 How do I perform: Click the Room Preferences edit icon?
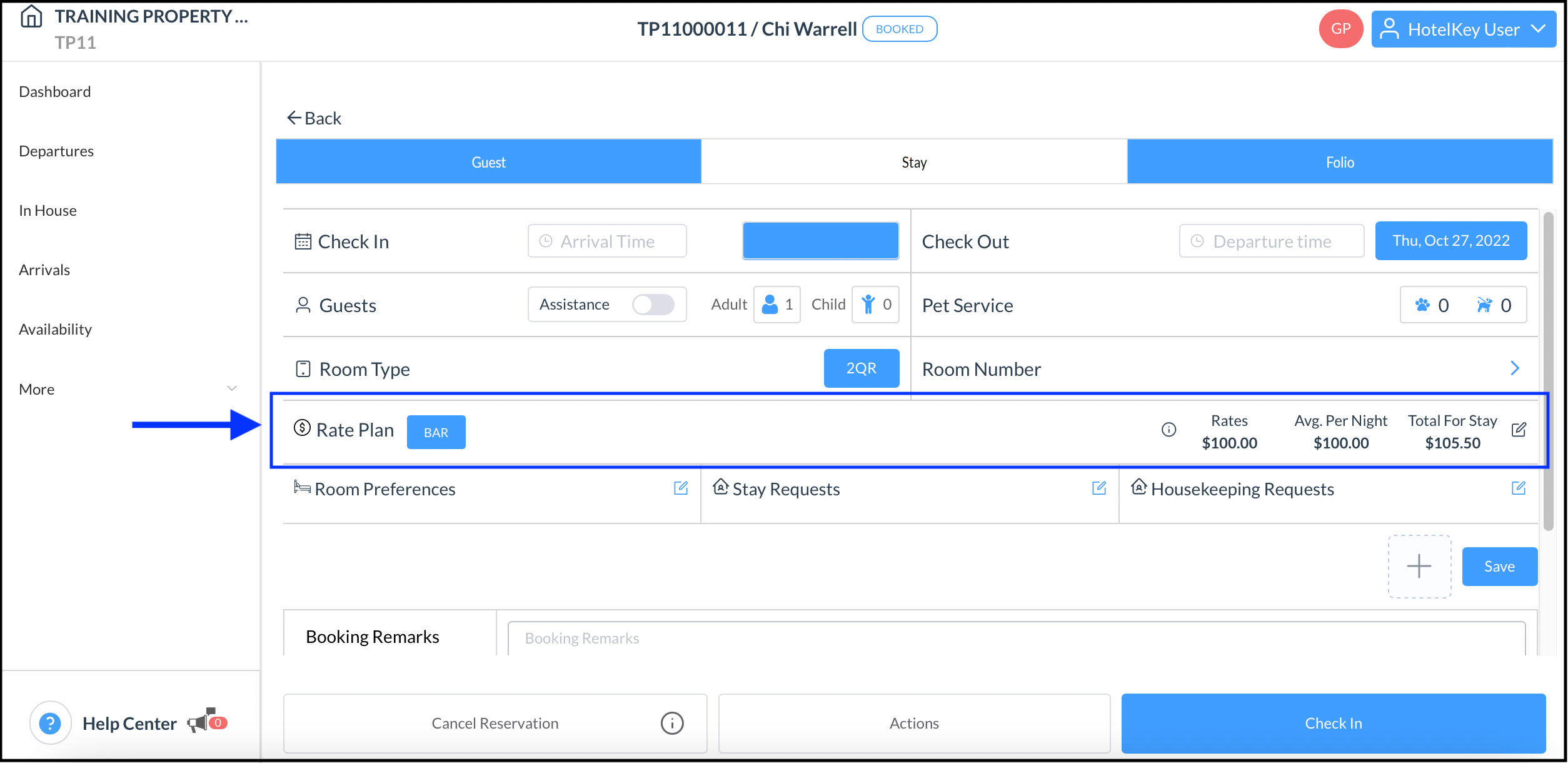681,488
